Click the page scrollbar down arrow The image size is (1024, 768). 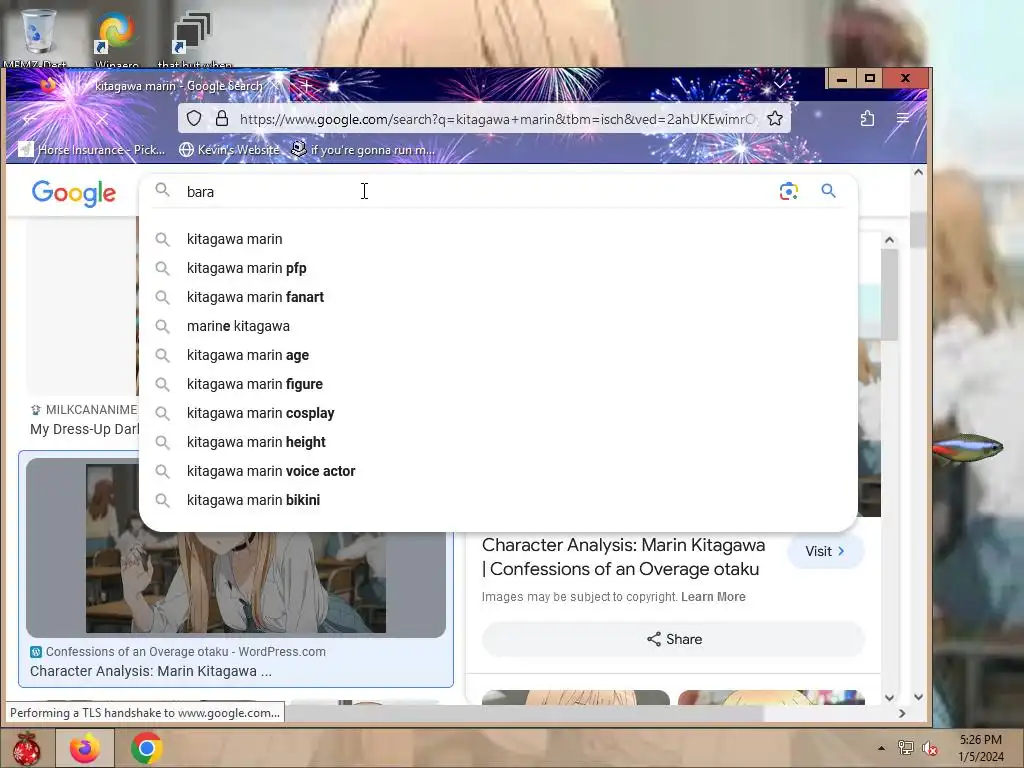(918, 697)
